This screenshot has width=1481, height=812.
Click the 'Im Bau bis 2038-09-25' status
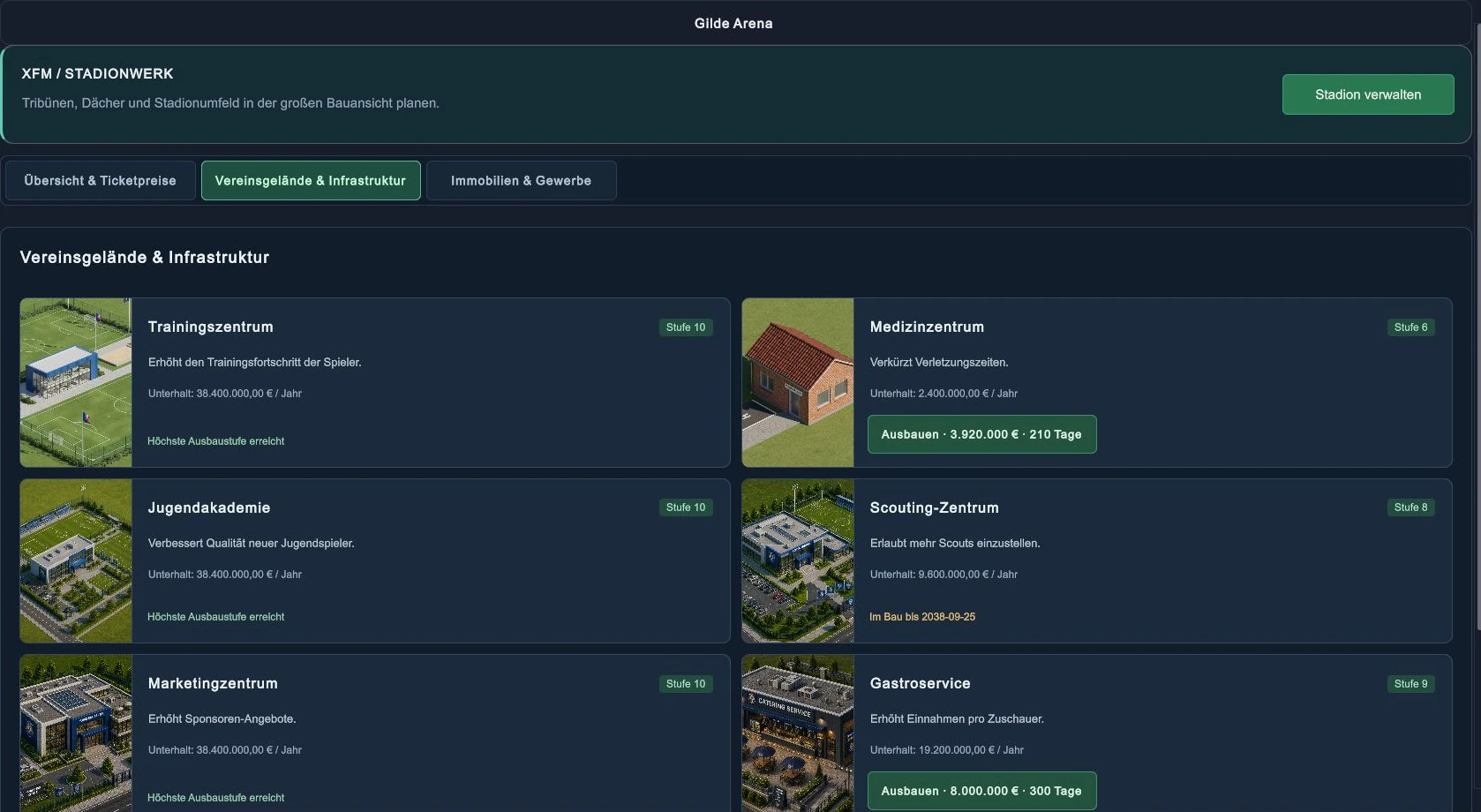pos(922,617)
